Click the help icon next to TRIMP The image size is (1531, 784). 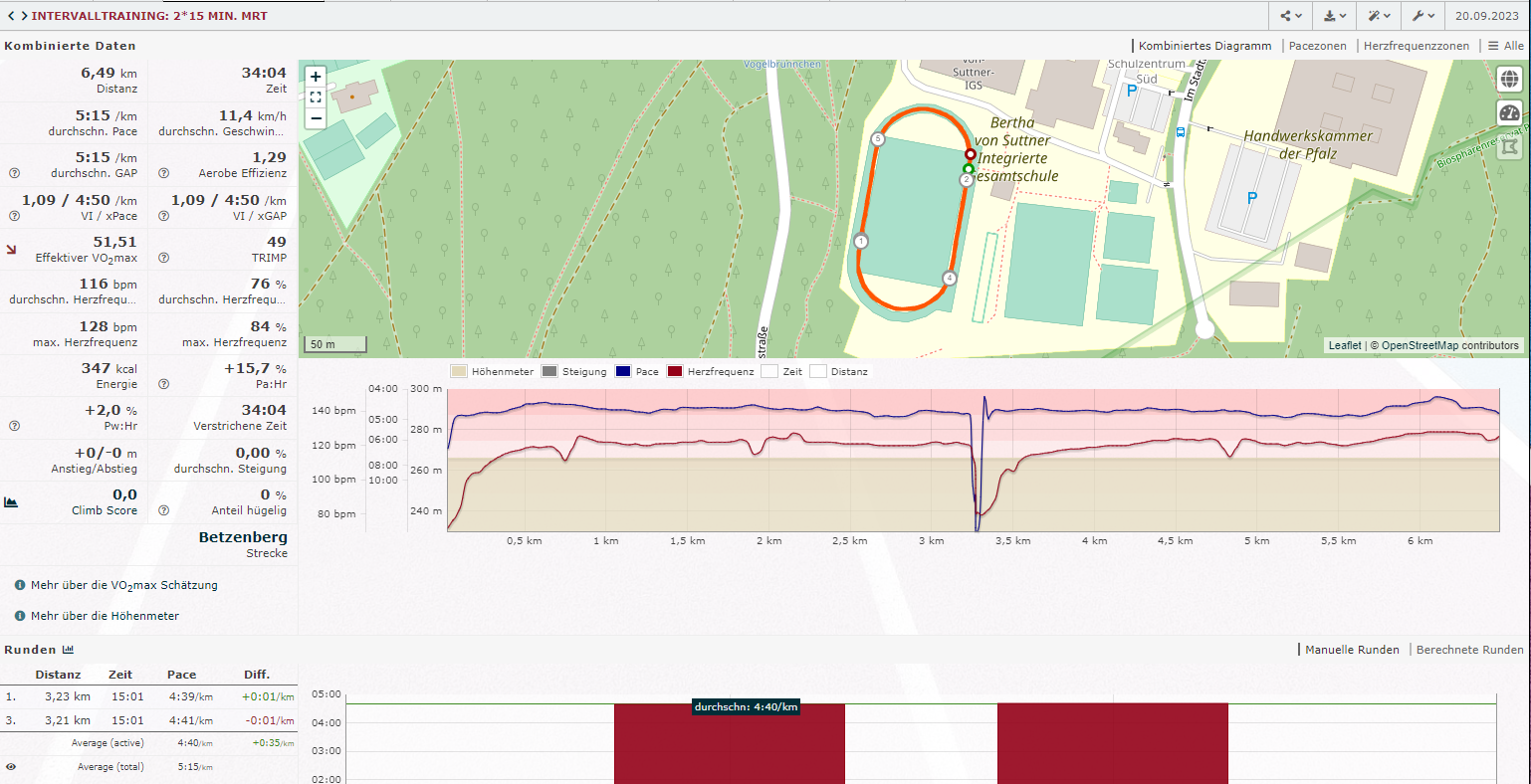164,258
